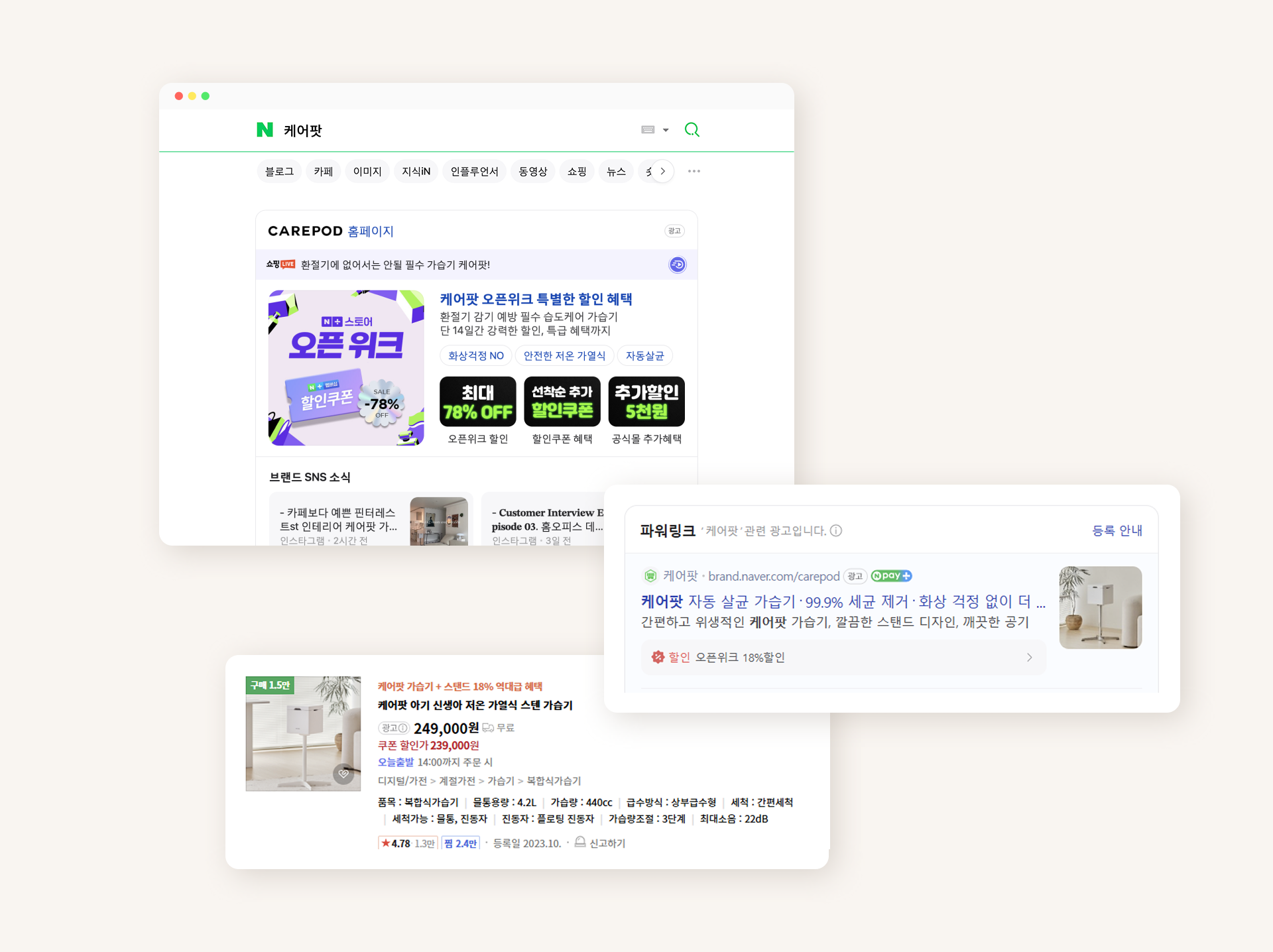Select the 블로그 tab
Viewport: 1273px width, 952px height.
click(279, 171)
